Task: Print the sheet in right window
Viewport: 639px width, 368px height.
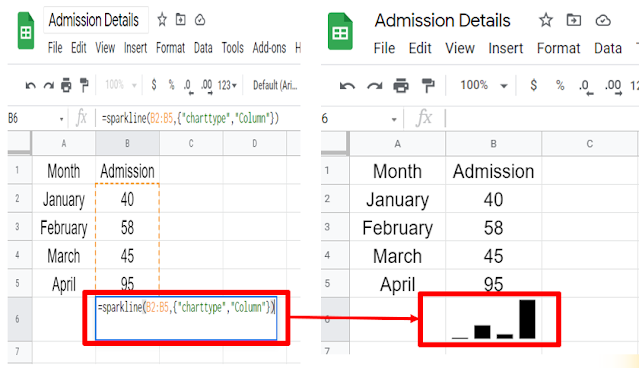Action: click(x=401, y=86)
